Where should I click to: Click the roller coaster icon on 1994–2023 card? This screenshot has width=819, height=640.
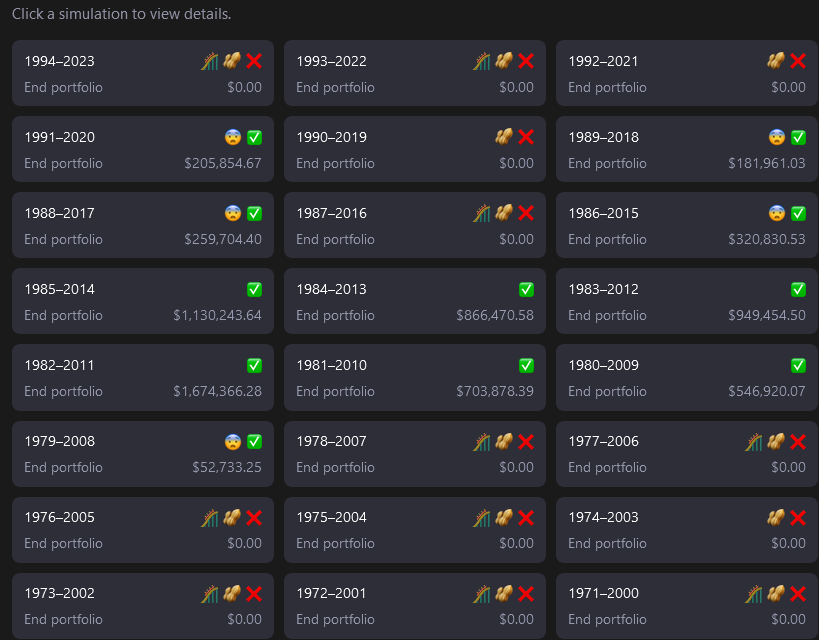pos(210,61)
